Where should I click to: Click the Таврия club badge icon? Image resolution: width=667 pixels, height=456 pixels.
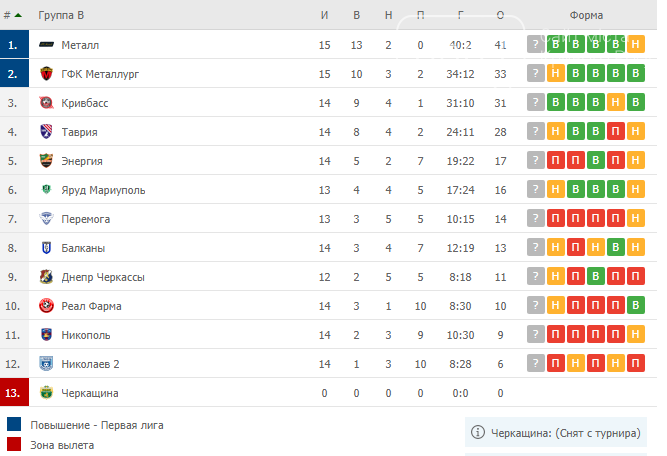46,131
